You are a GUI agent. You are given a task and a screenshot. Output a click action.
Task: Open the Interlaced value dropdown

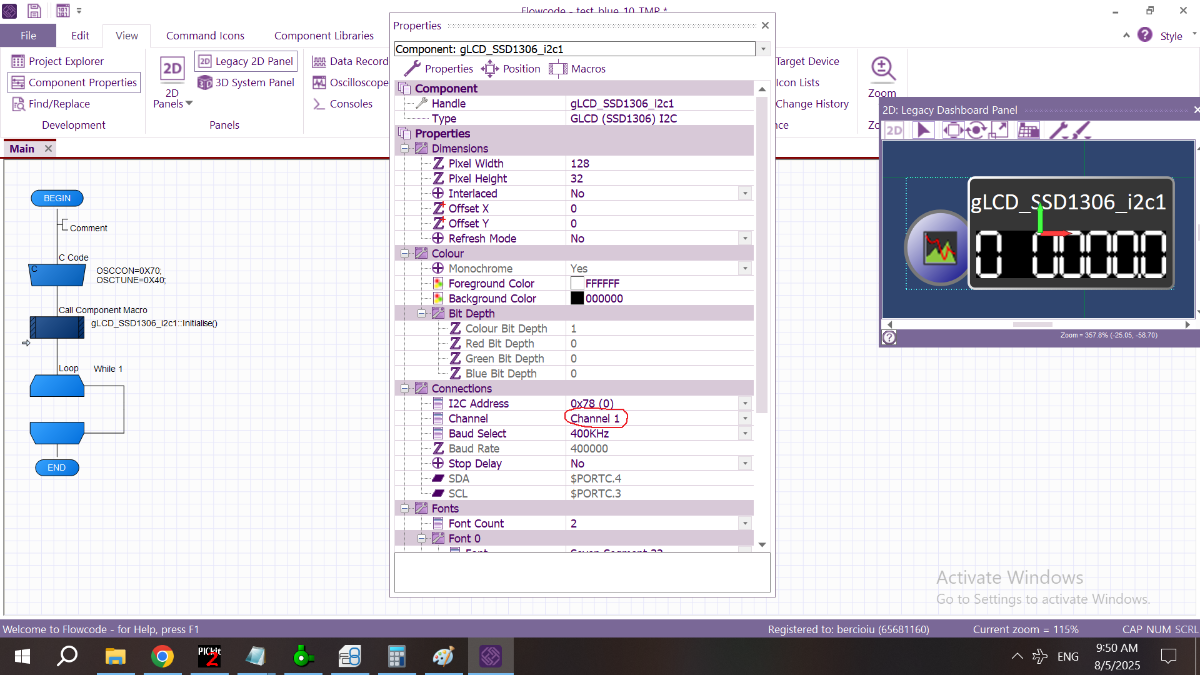[744, 193]
